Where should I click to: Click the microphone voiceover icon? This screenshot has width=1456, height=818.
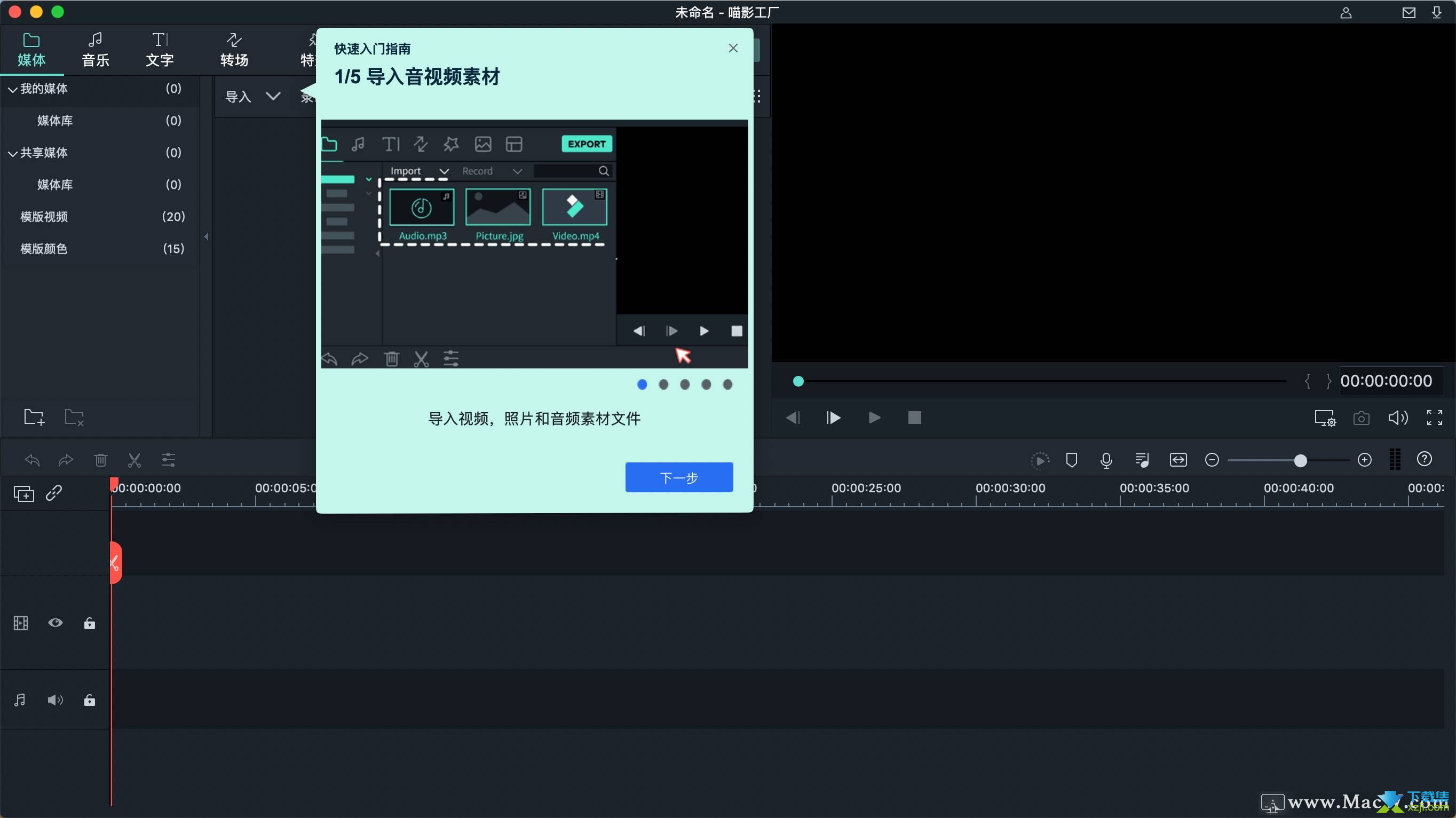1106,460
